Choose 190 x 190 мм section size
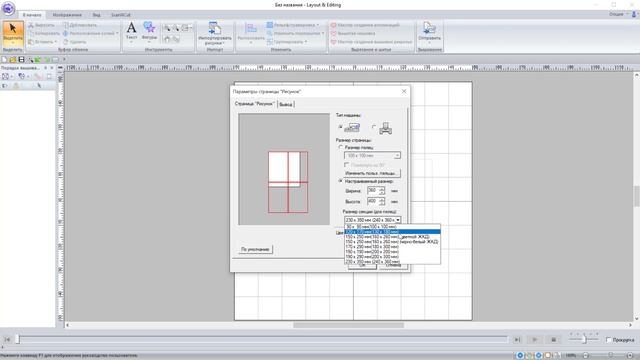The height and width of the screenshot is (360, 640). 392,252
